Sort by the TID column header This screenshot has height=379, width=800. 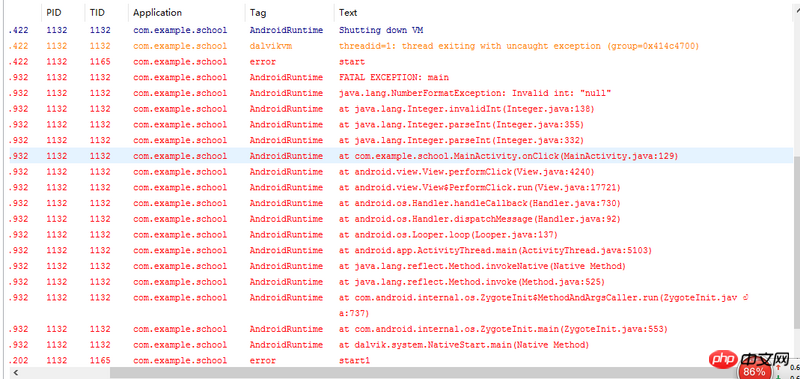97,13
